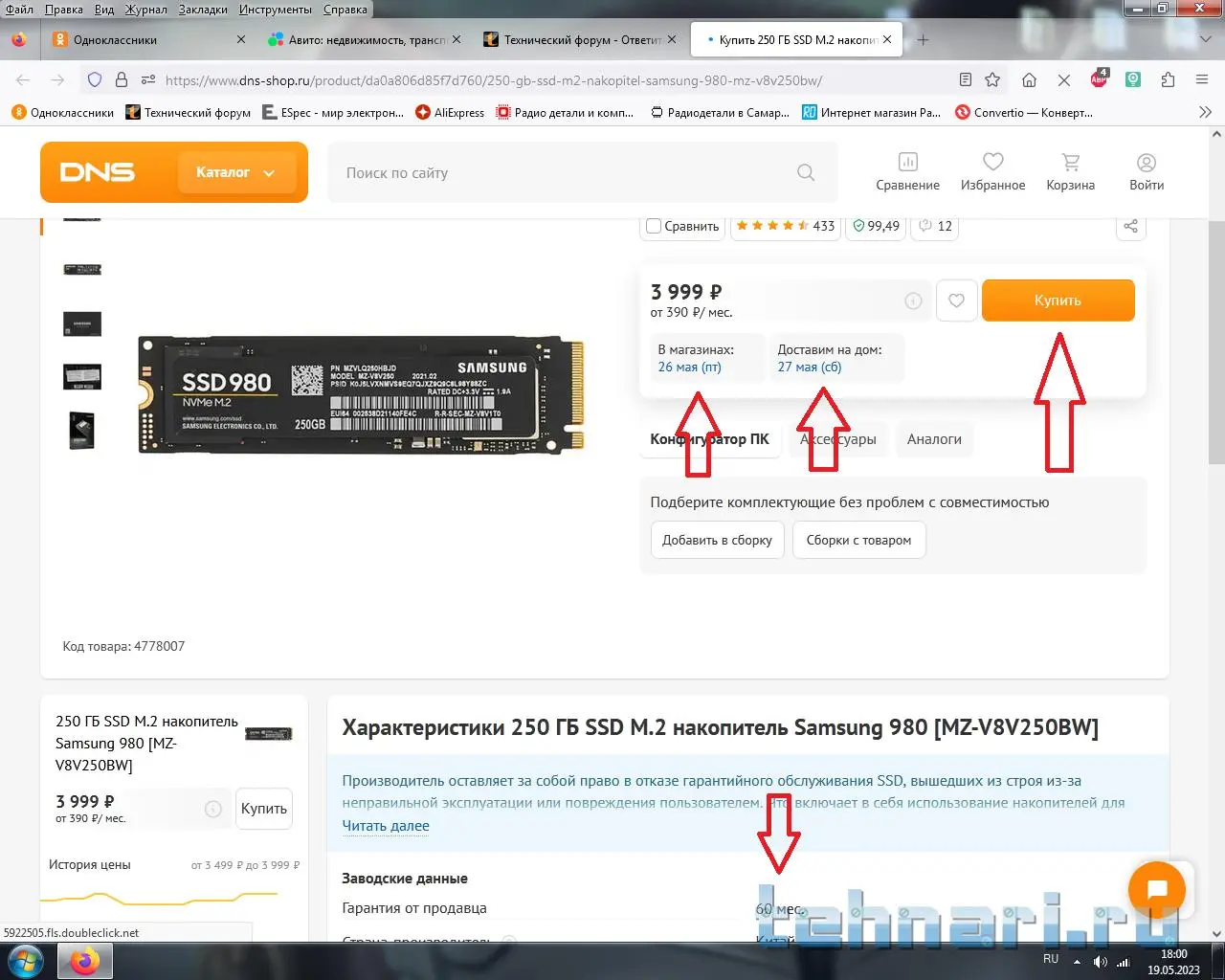
Task: Open the Adblock extension icon
Action: coord(1099,79)
